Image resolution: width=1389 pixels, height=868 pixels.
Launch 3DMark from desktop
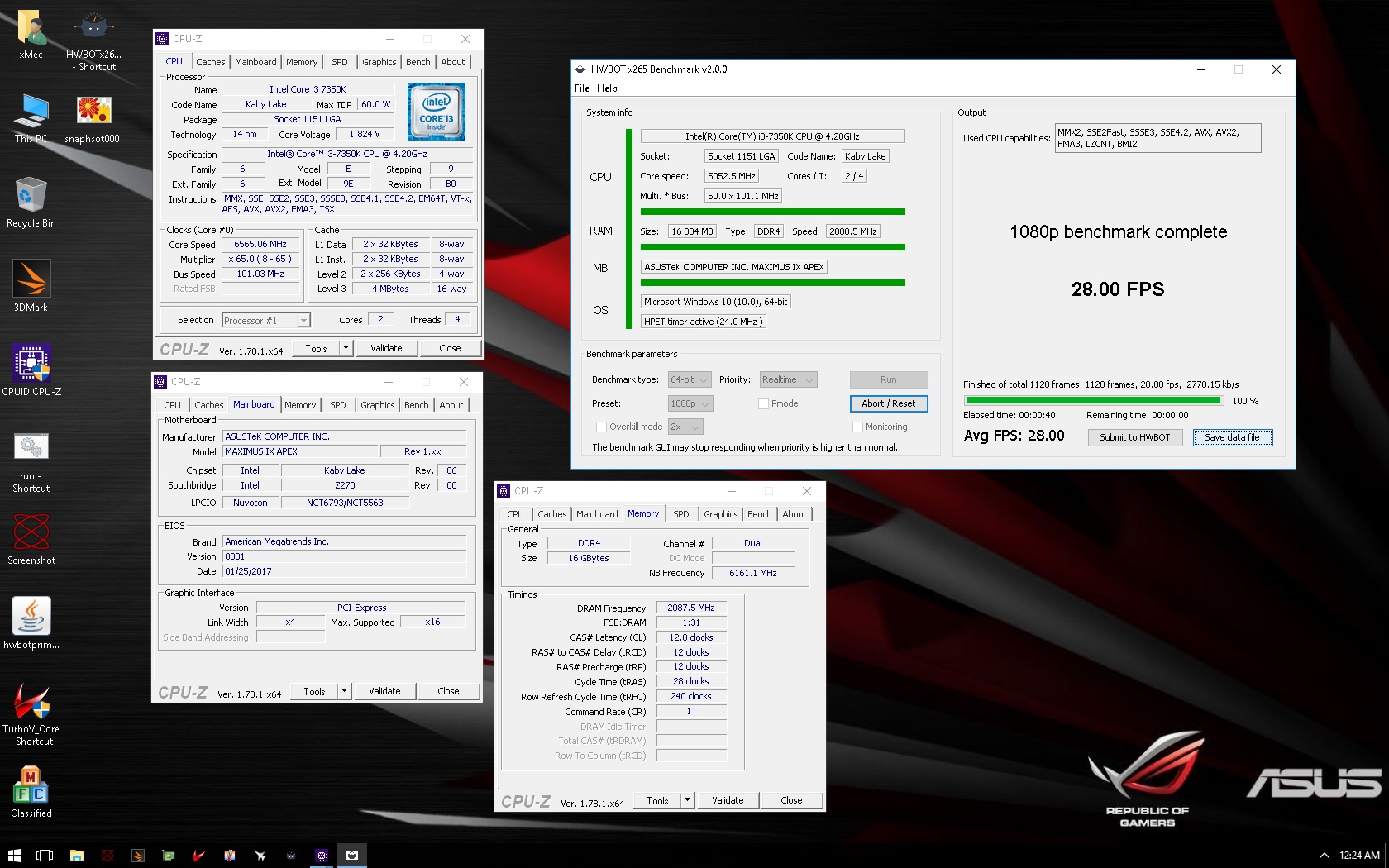click(x=31, y=286)
